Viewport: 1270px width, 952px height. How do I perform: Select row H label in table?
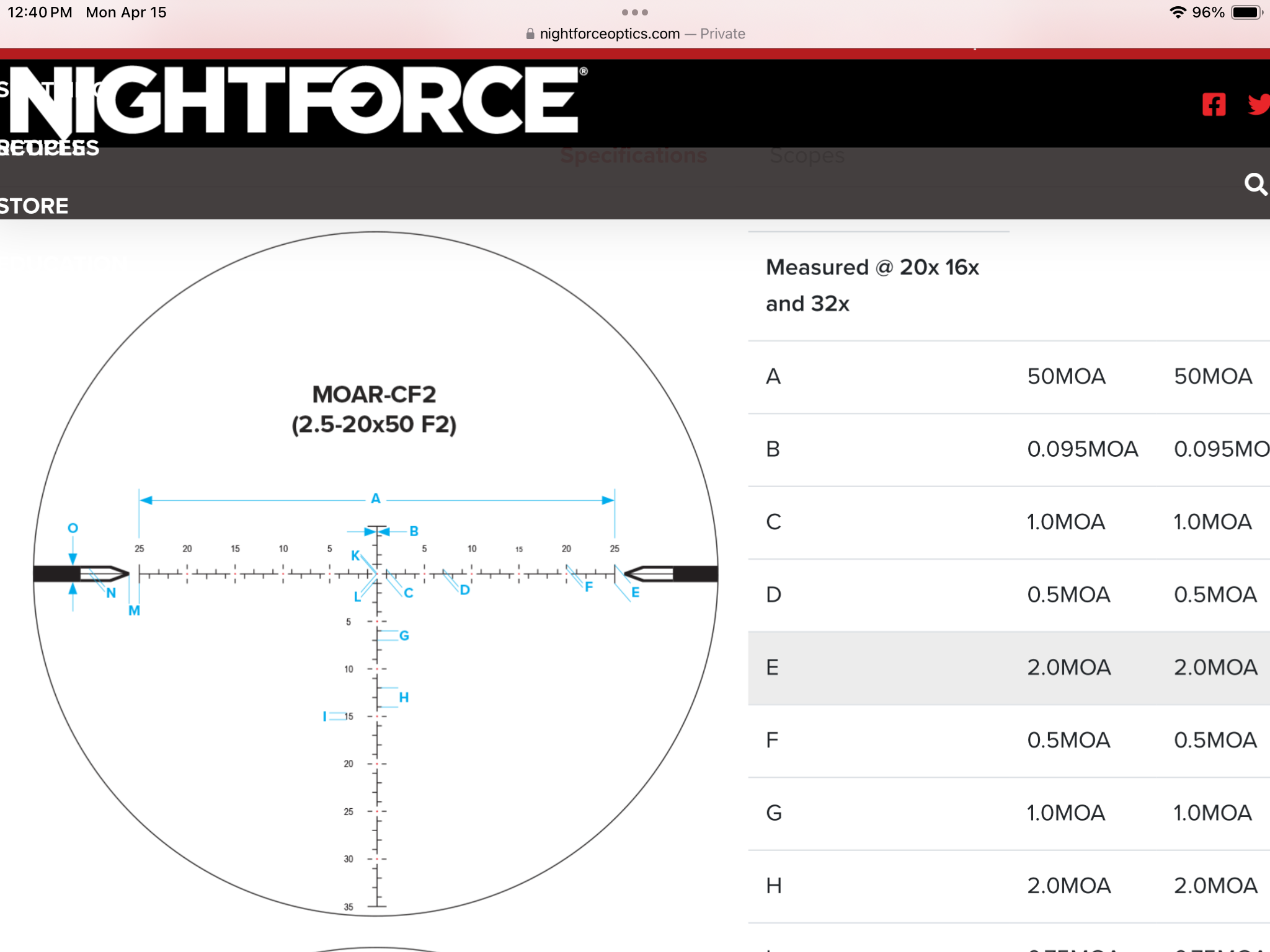[773, 886]
